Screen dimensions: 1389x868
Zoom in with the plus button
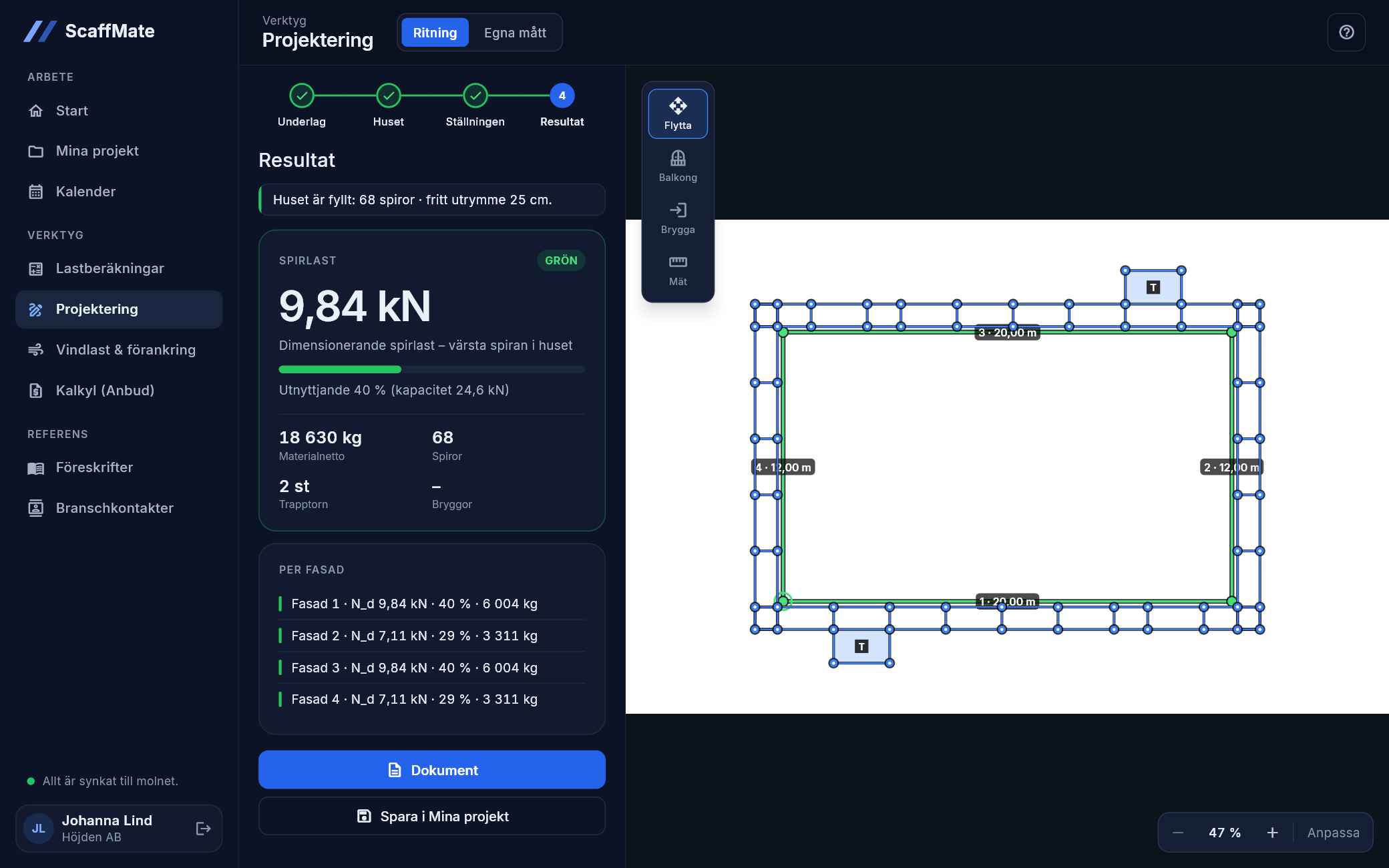point(1272,833)
